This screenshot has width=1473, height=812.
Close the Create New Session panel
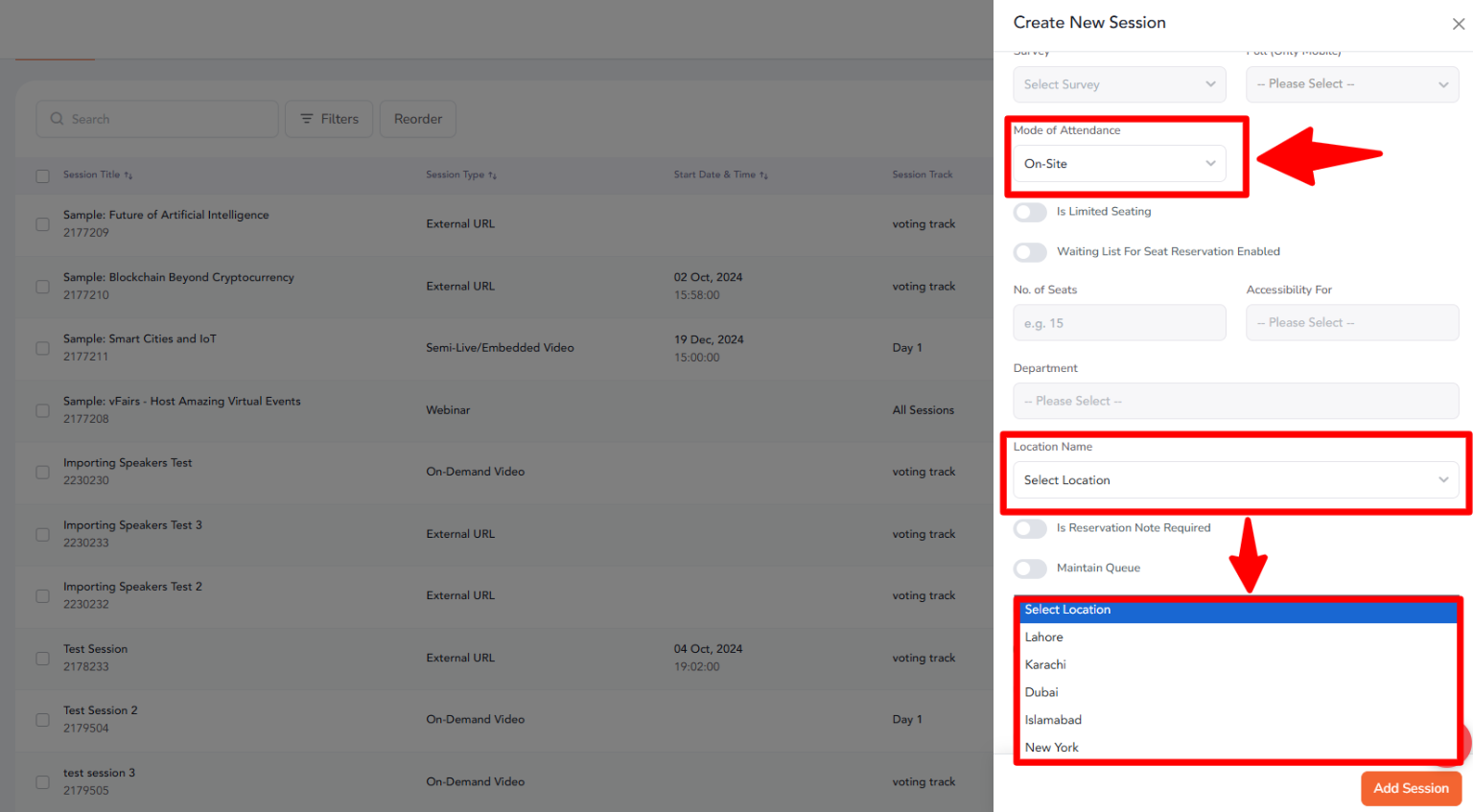coord(1458,24)
